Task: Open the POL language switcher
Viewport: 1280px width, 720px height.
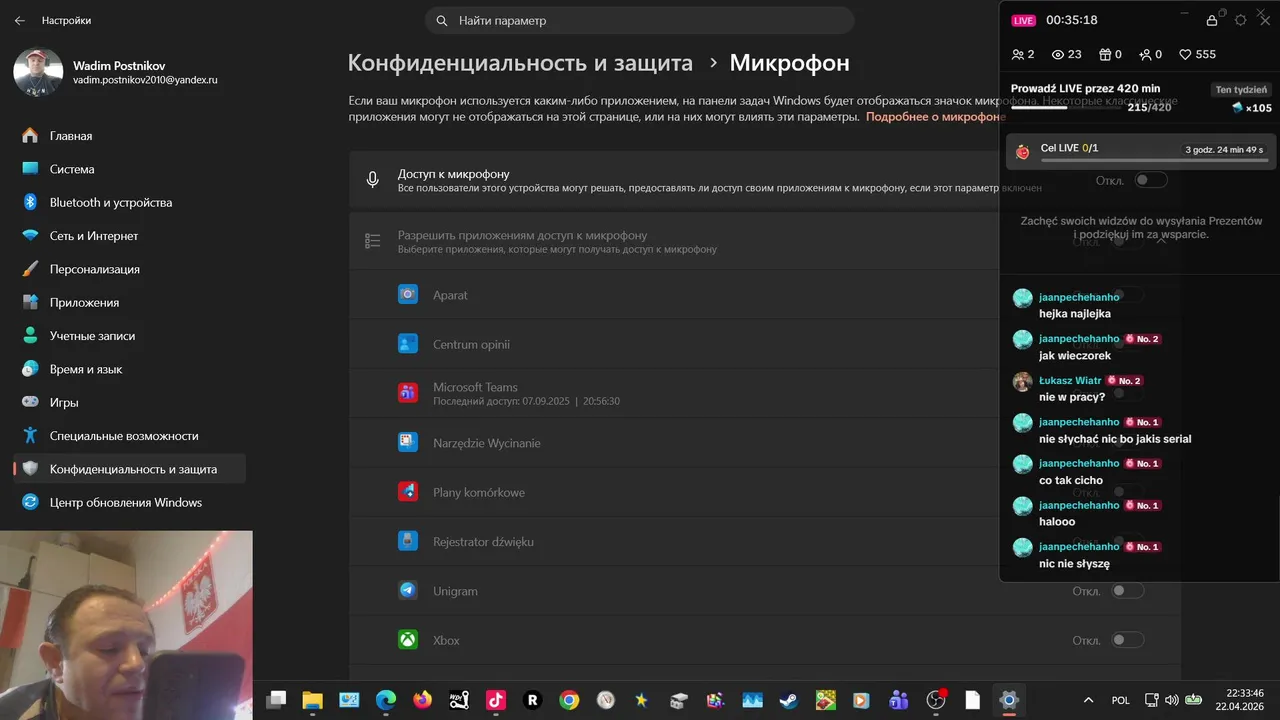Action: pos(1121,700)
